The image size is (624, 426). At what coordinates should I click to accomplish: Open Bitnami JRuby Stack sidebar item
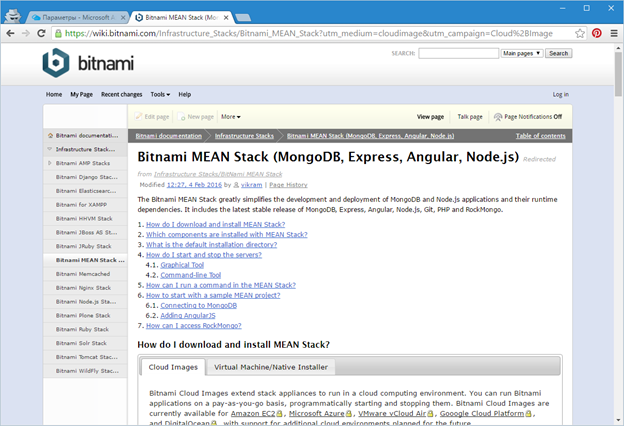tap(84, 246)
